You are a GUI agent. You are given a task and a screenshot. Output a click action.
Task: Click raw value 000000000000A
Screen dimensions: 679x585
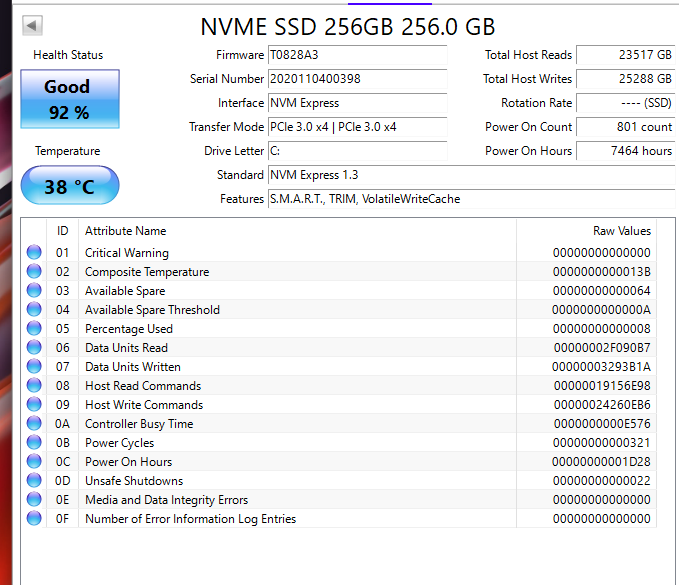(x=601, y=310)
